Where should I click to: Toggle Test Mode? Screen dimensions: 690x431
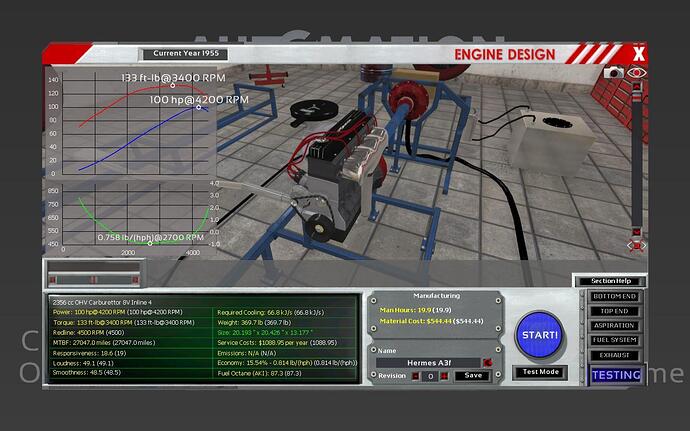539,372
